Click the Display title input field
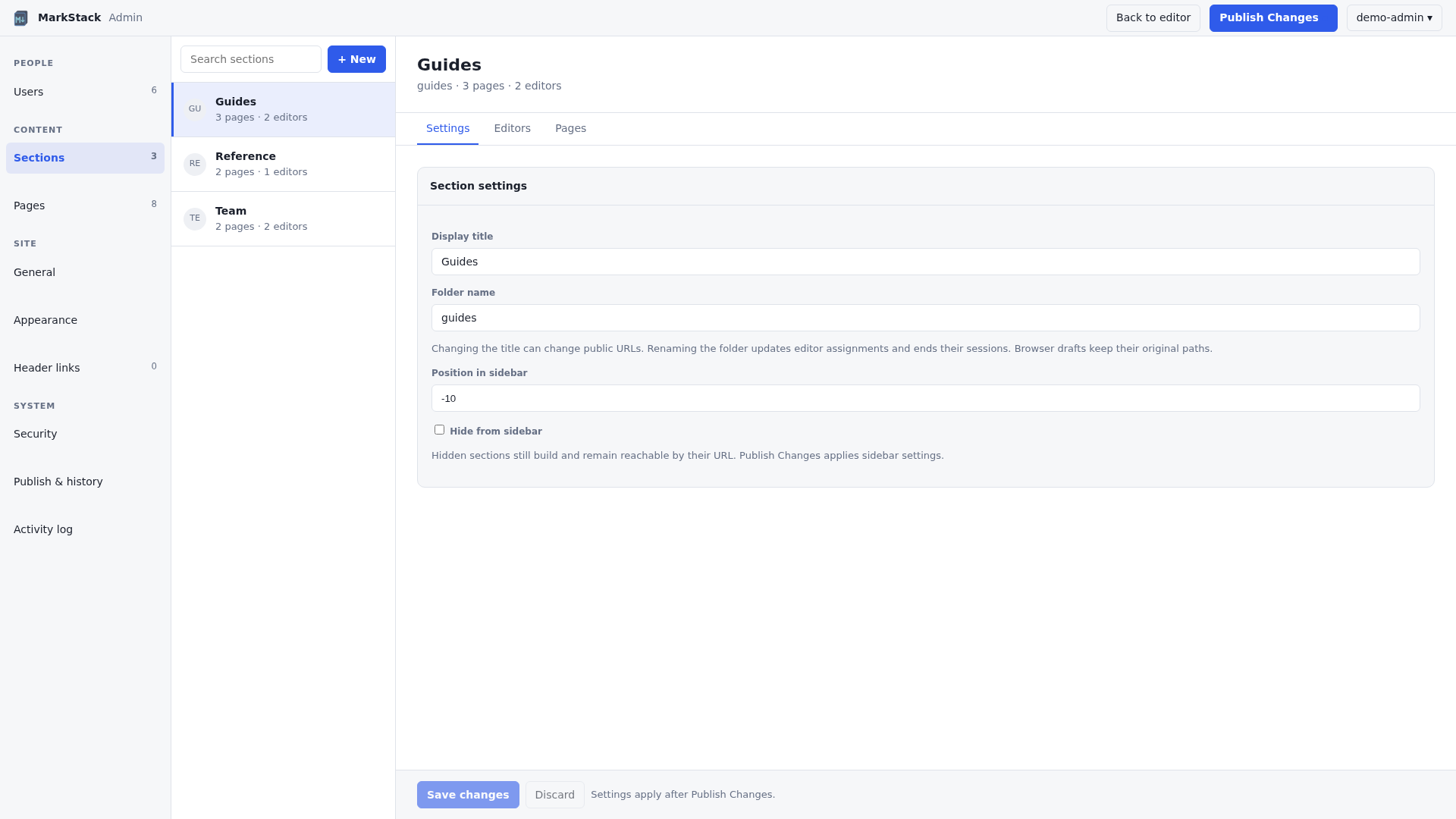The image size is (1456, 819). (925, 262)
